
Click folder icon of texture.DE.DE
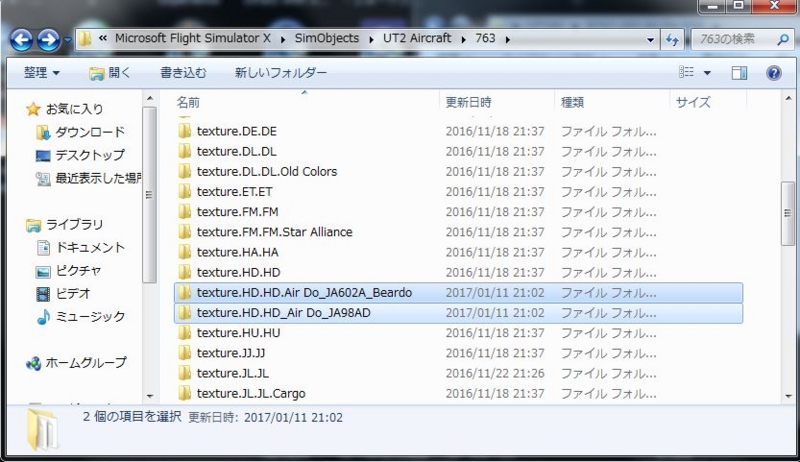point(184,131)
